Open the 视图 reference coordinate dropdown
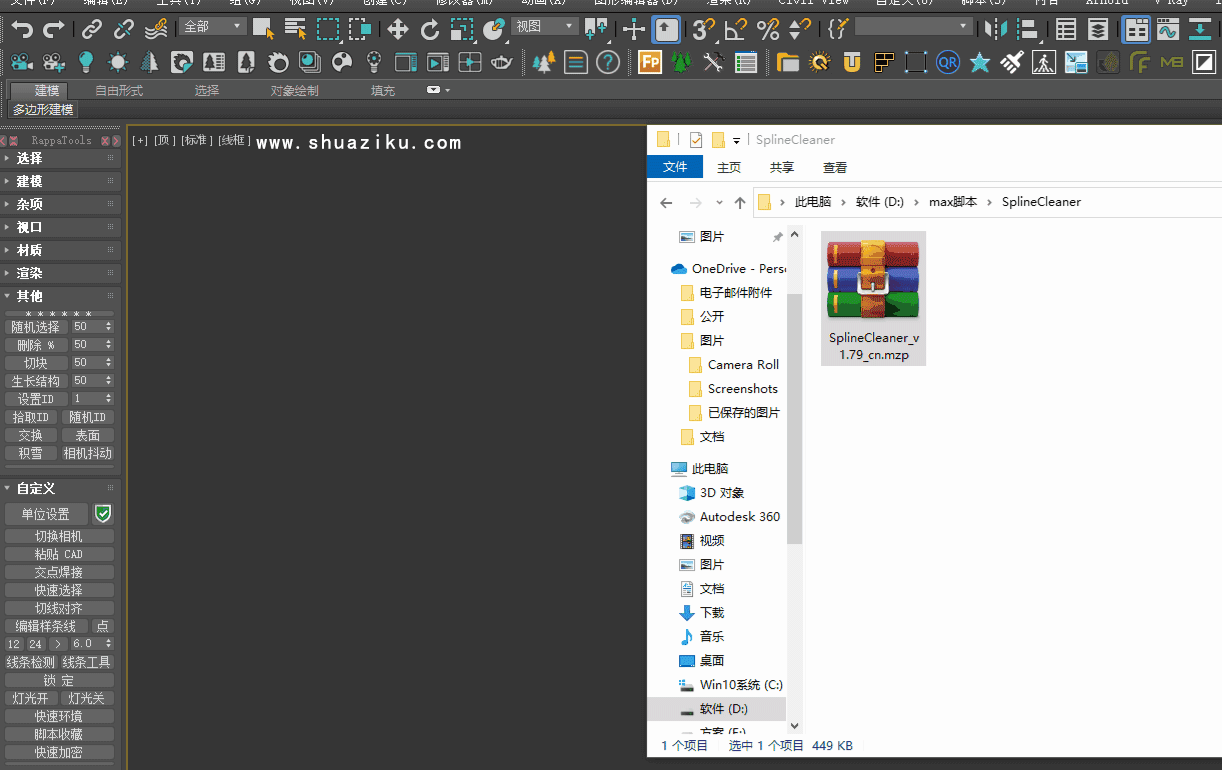The image size is (1222, 770). 544,27
